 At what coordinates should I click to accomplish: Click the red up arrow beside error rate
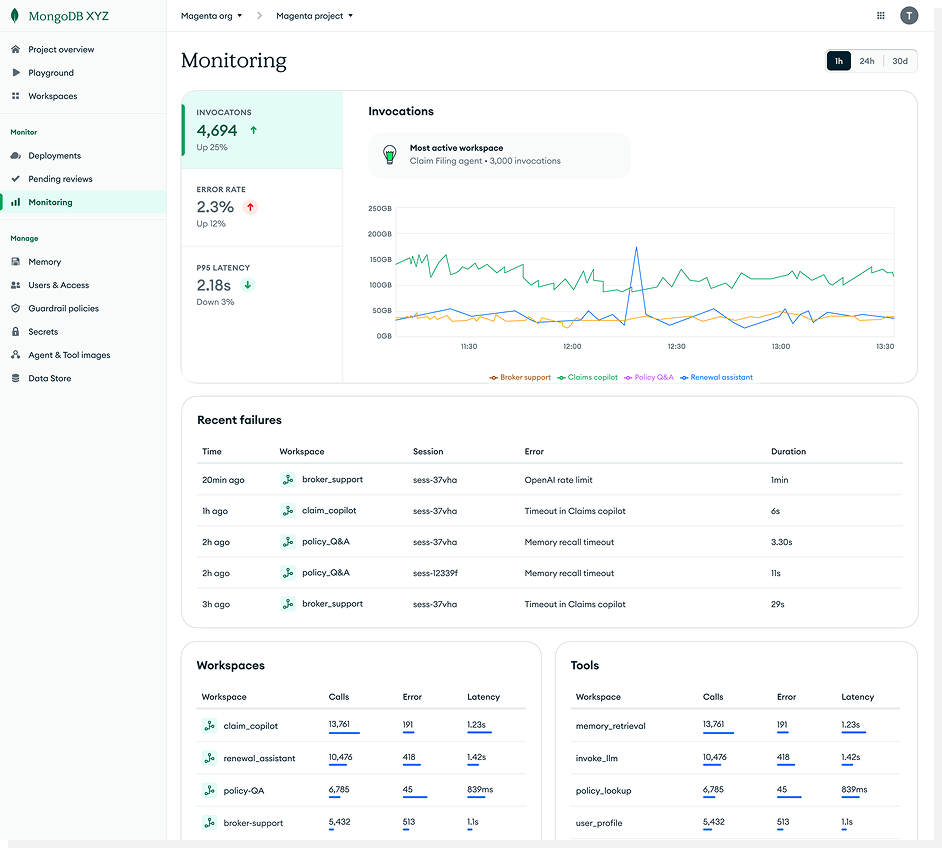[251, 207]
